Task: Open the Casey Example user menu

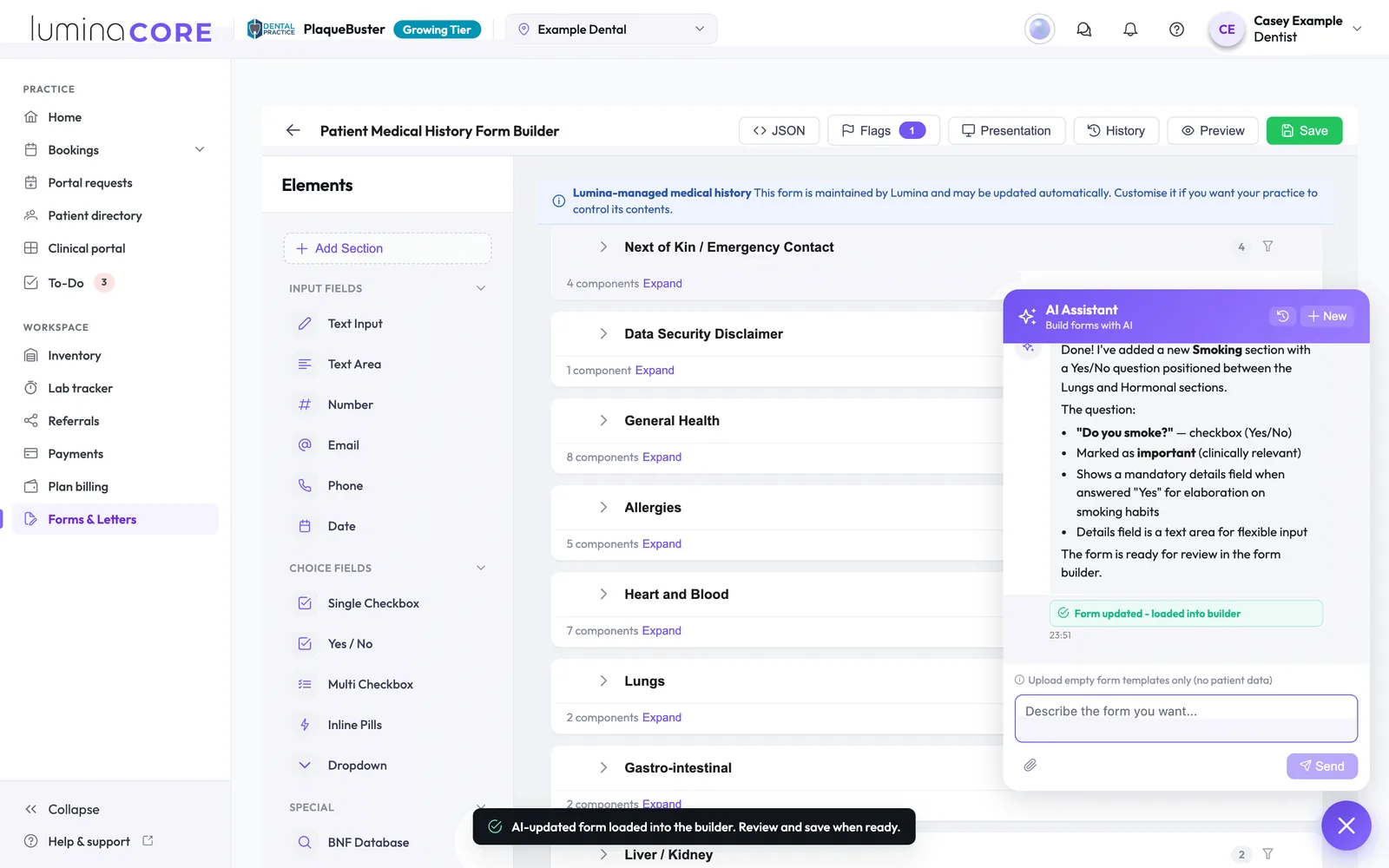Action: point(1286,30)
